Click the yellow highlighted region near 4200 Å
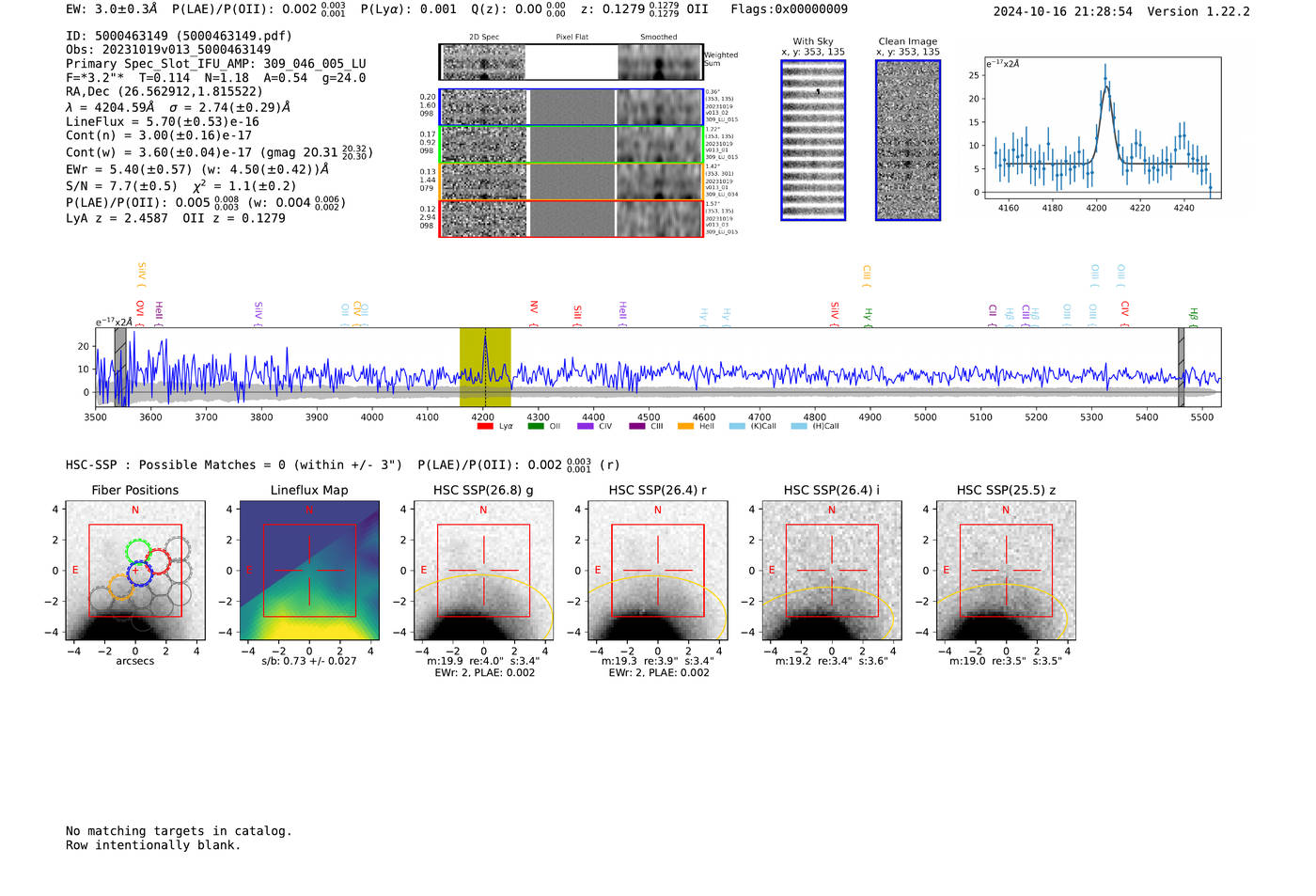 pyautogui.click(x=485, y=368)
